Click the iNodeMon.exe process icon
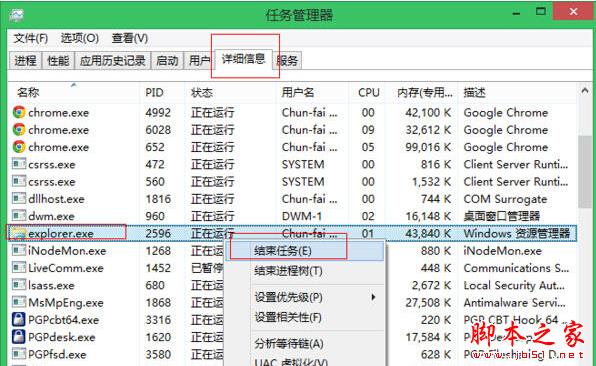Viewport: 596px width, 366px height. (19, 250)
